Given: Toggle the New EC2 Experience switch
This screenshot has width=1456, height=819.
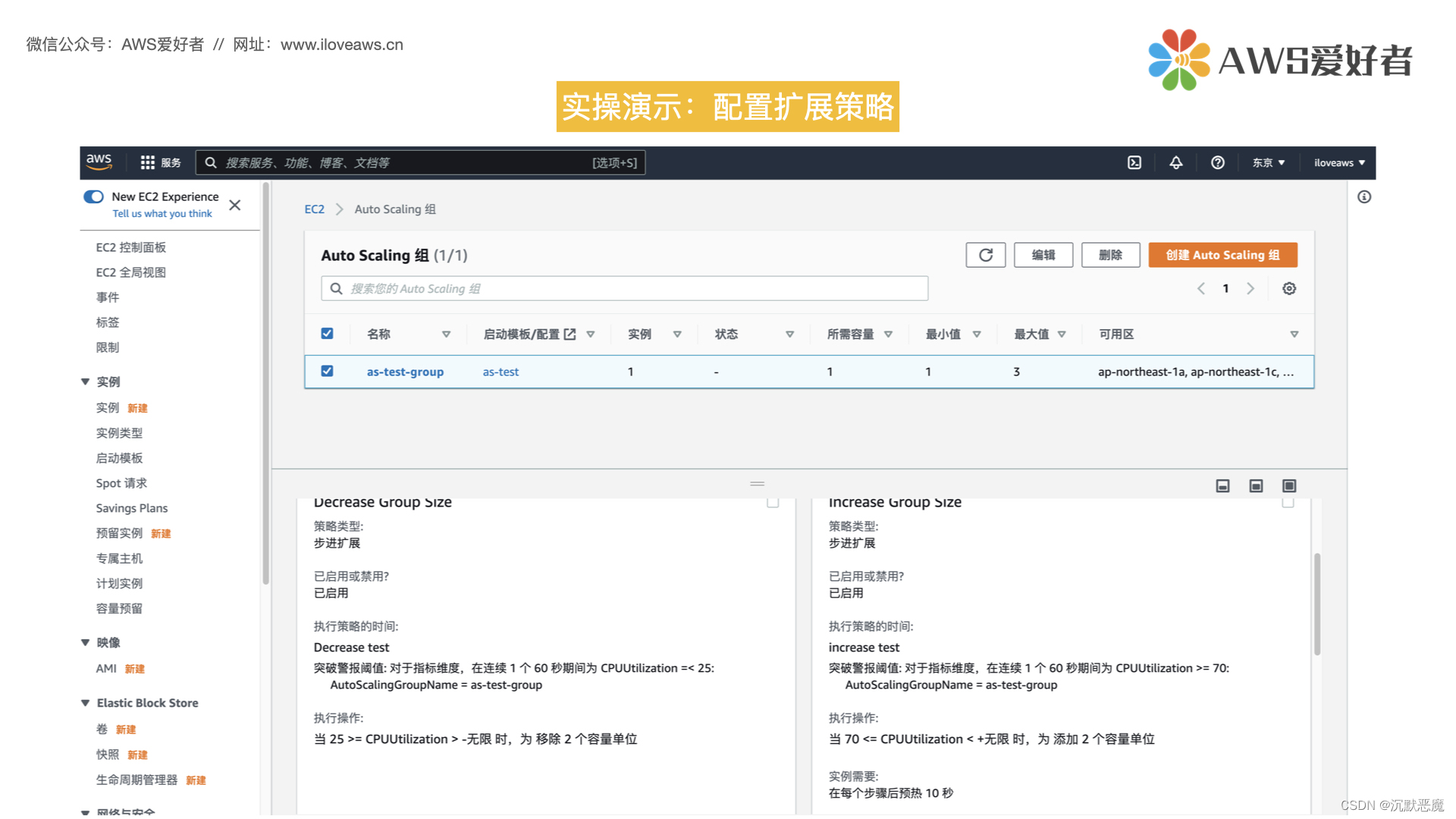Looking at the screenshot, I should coord(93,196).
